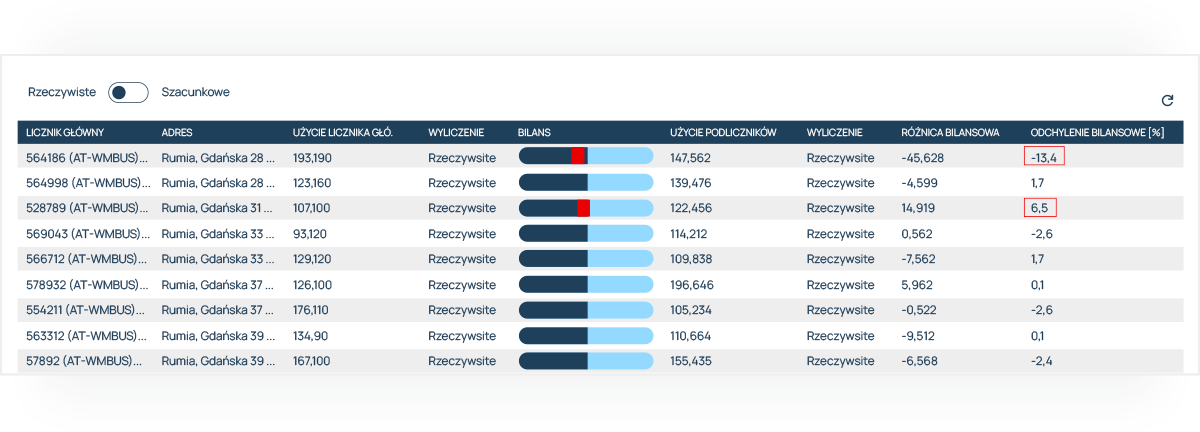Click the refresh icon above the table

[1167, 100]
